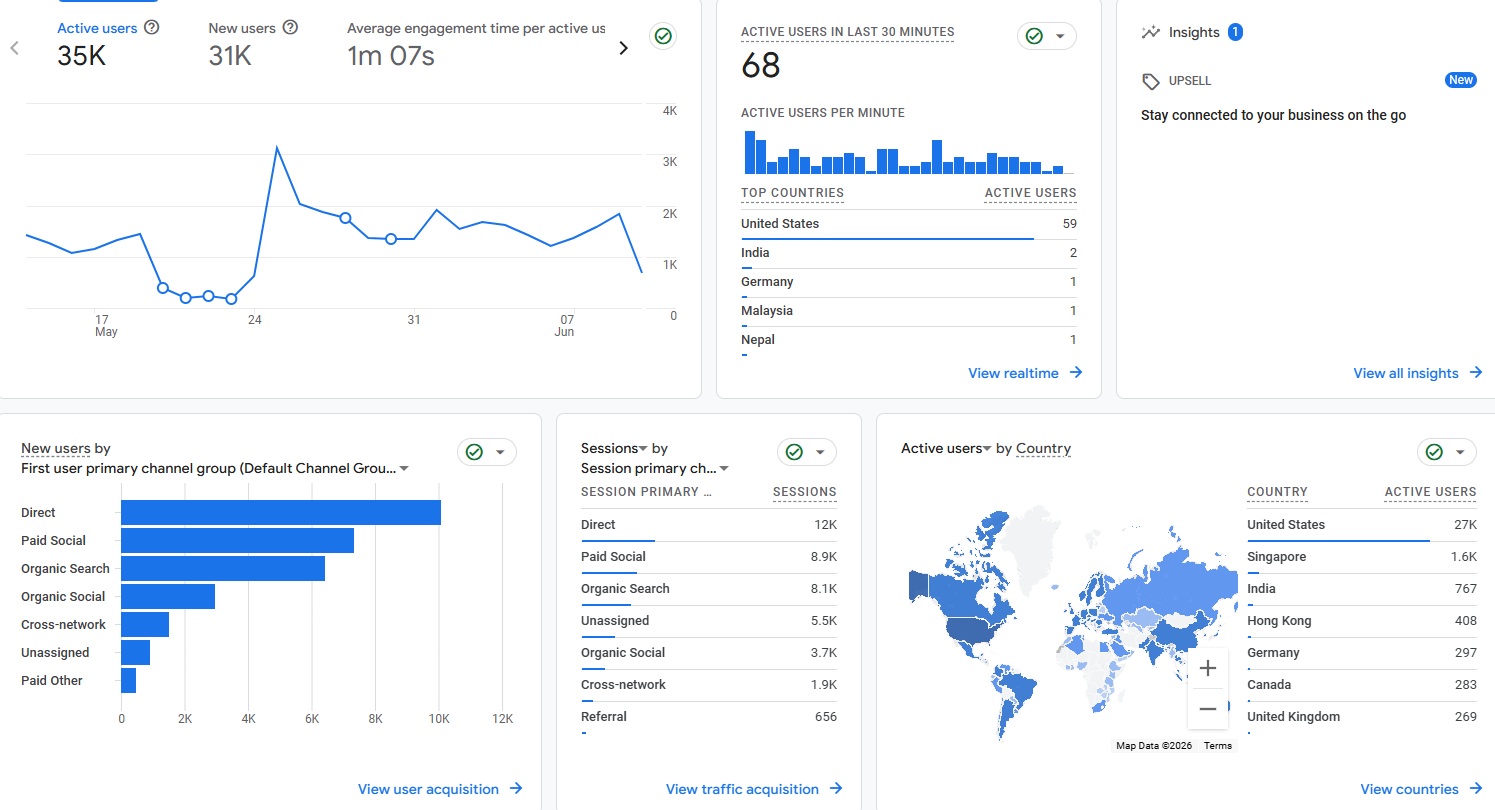1495x810 pixels.
Task: Click the Organic Search bar in New users chart
Action: click(223, 568)
